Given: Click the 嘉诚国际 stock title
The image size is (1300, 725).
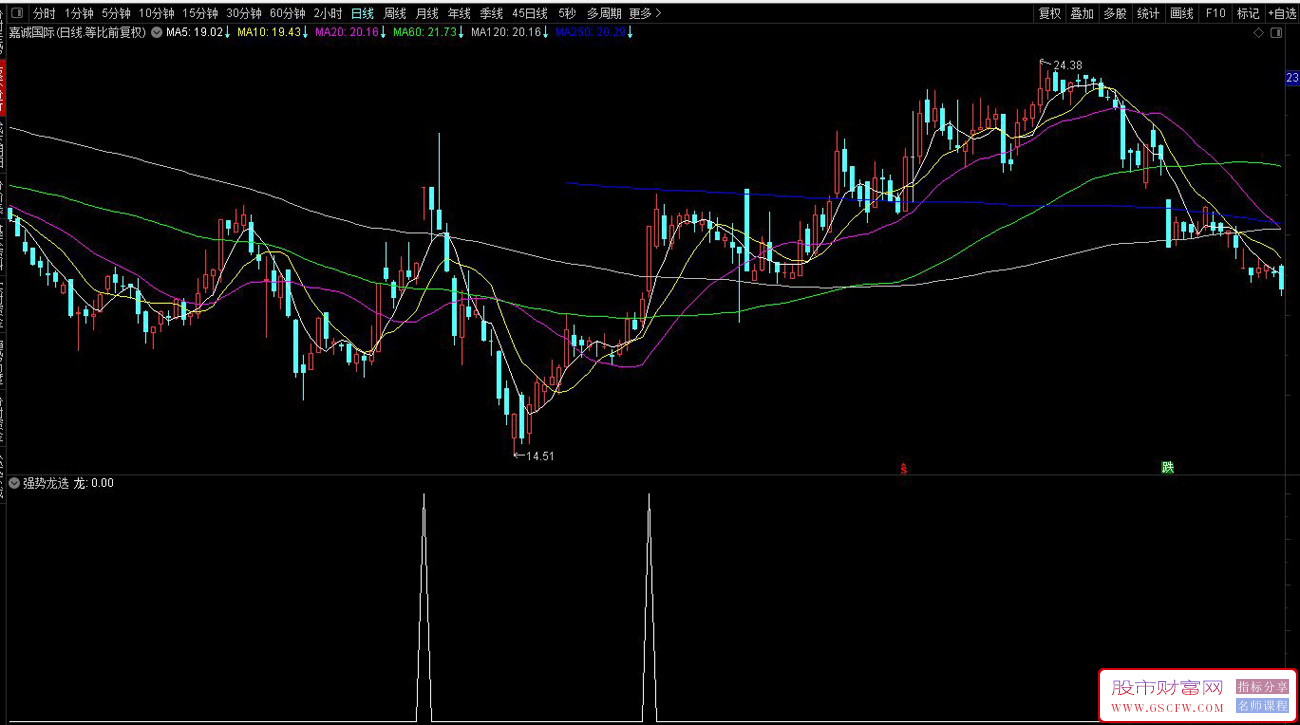Looking at the screenshot, I should 33,33.
